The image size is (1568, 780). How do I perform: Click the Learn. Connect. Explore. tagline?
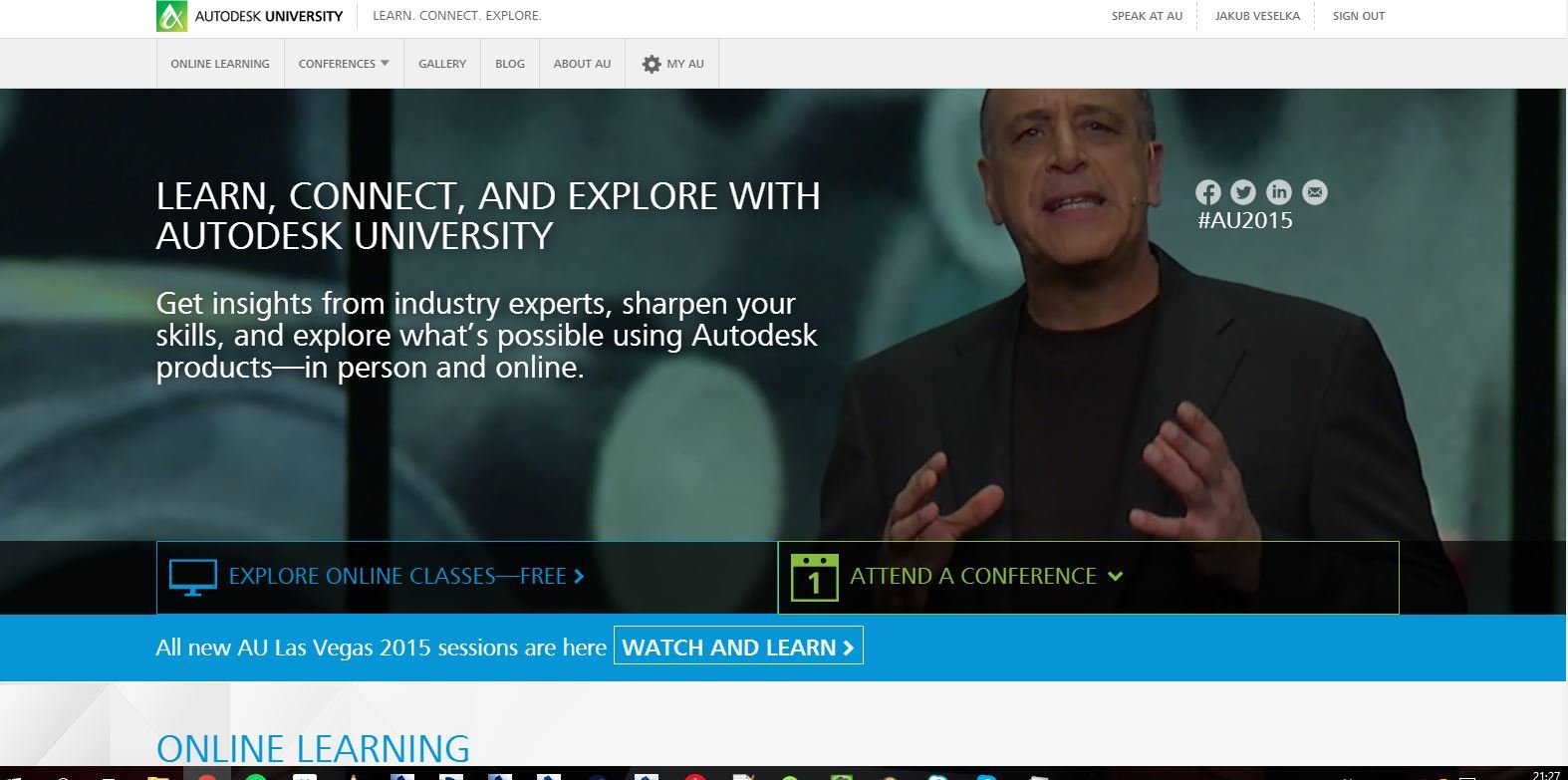click(457, 16)
